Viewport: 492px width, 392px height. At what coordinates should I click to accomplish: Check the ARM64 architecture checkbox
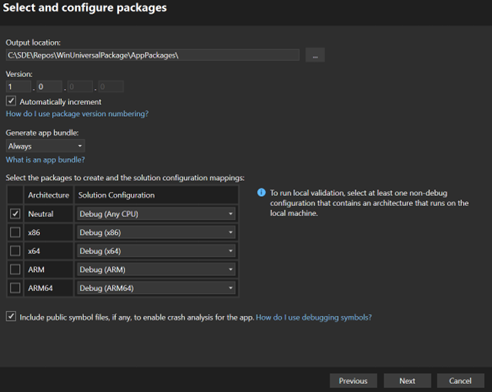15,288
